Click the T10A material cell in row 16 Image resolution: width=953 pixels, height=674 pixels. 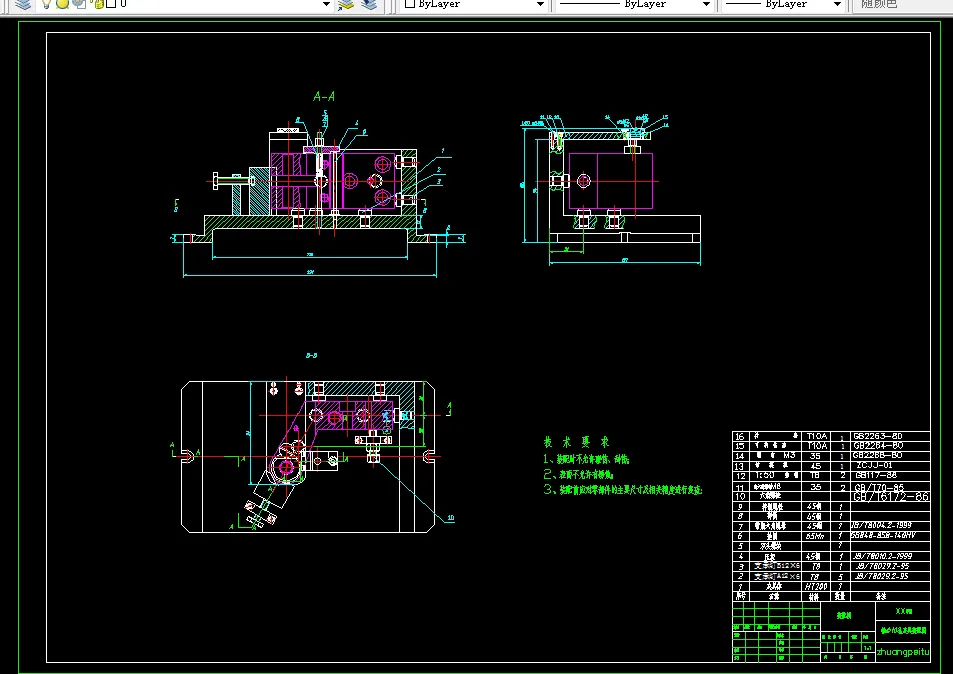pyautogui.click(x=817, y=436)
